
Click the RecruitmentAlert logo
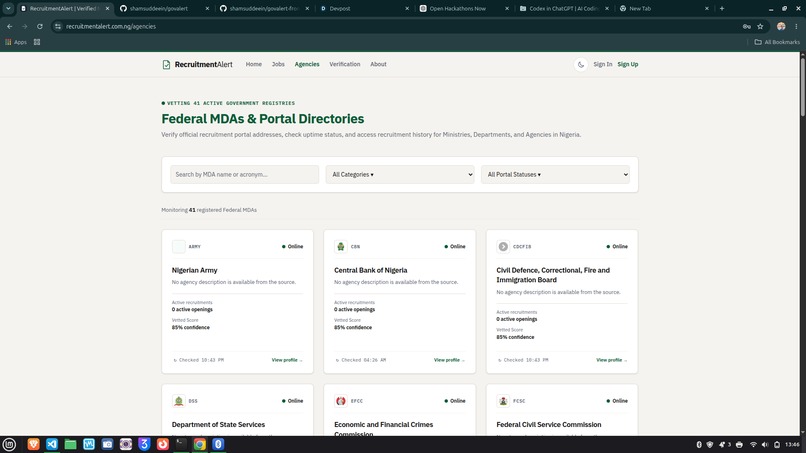[197, 64]
